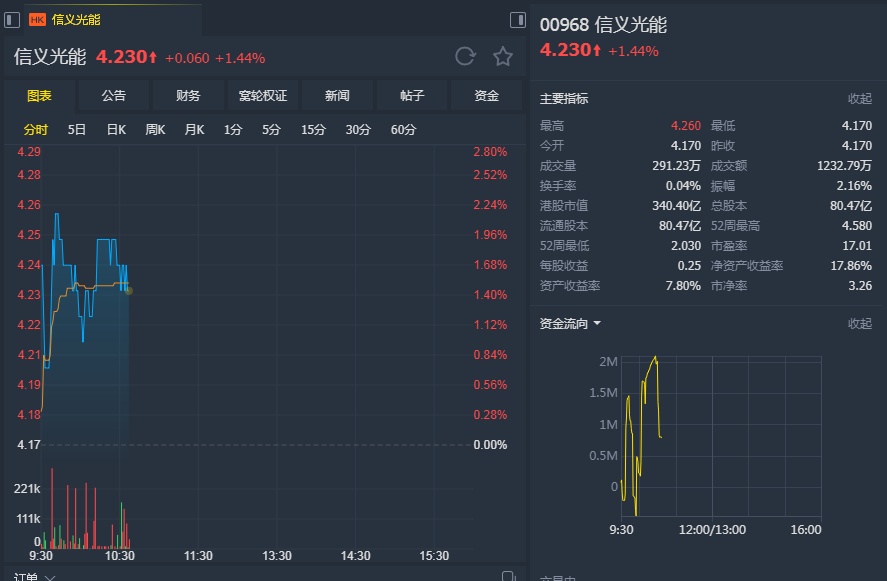Click the 市净率 value 3.26
The image size is (887, 581).
pyautogui.click(x=860, y=286)
